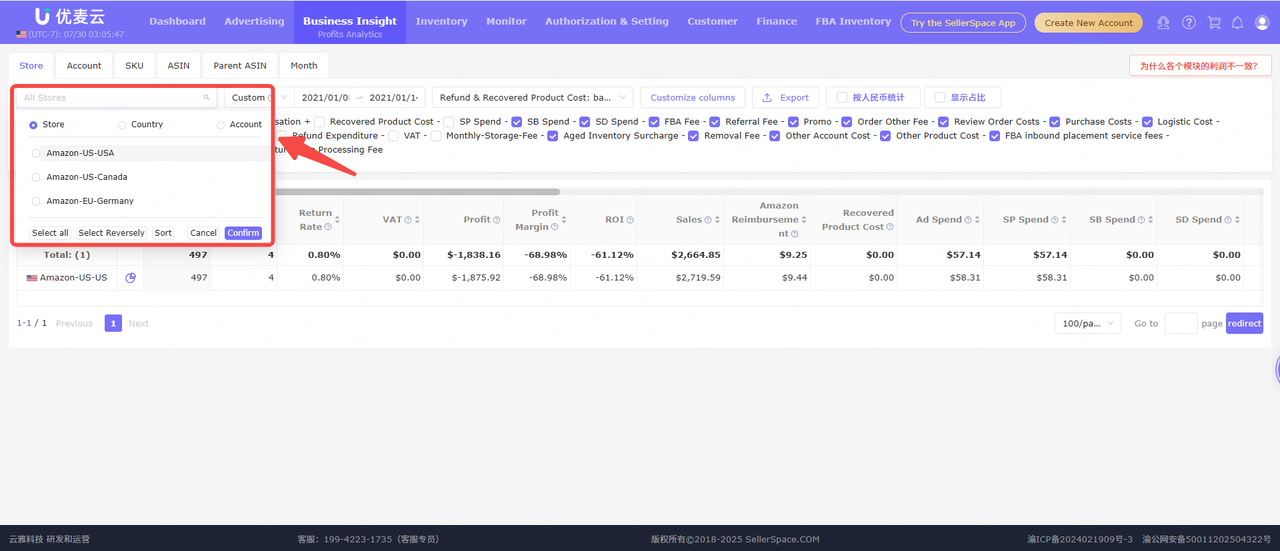Click the Go to page input field
1280x551 pixels.
pos(1181,324)
